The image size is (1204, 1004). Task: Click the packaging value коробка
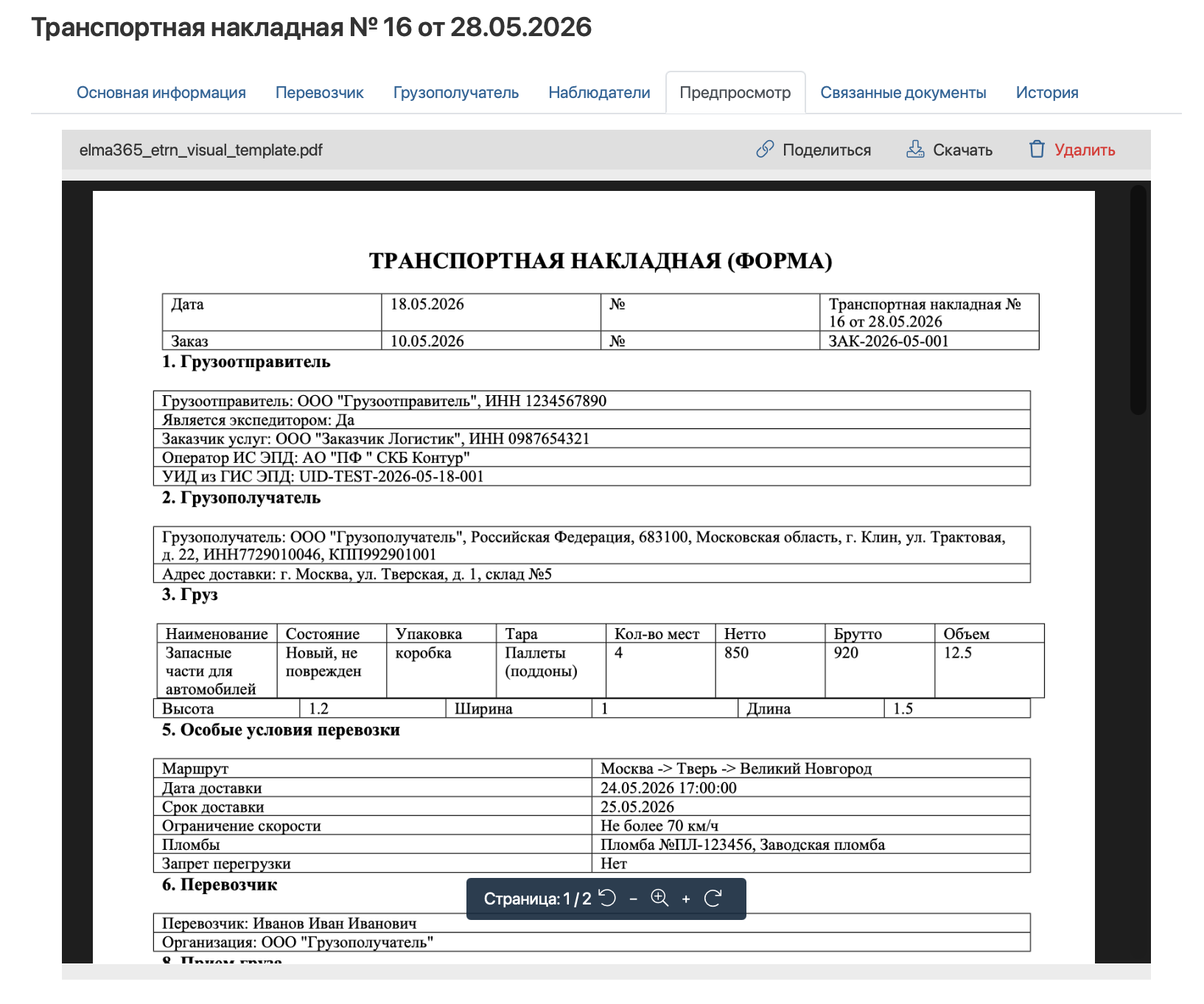(x=441, y=670)
